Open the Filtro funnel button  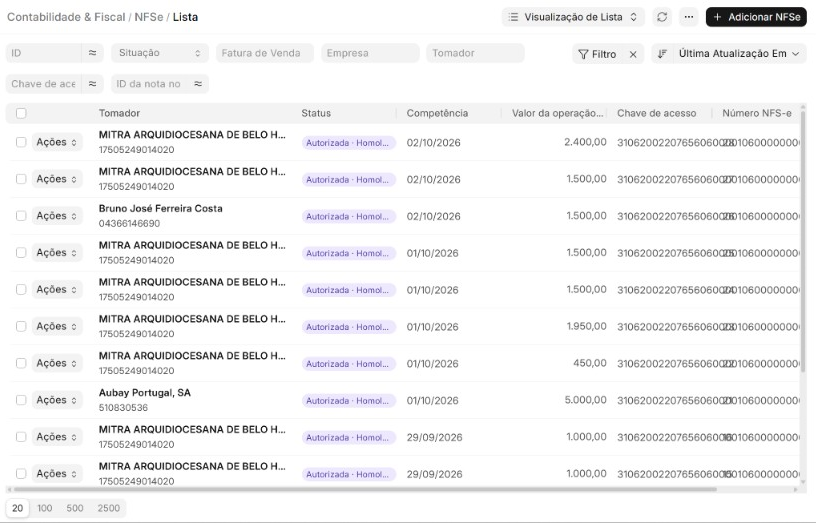coord(597,54)
